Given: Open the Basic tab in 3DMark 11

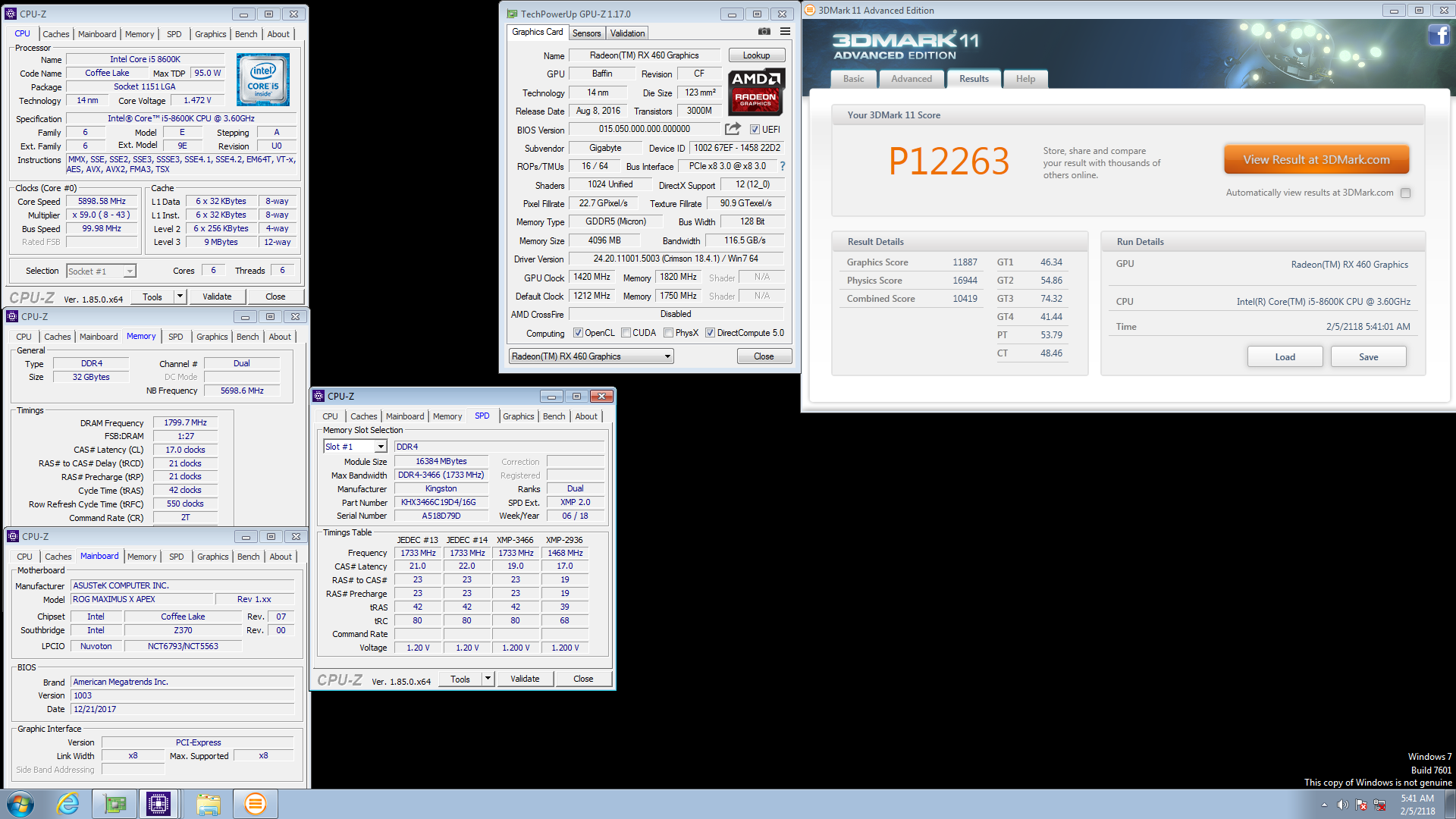Looking at the screenshot, I should 853,79.
